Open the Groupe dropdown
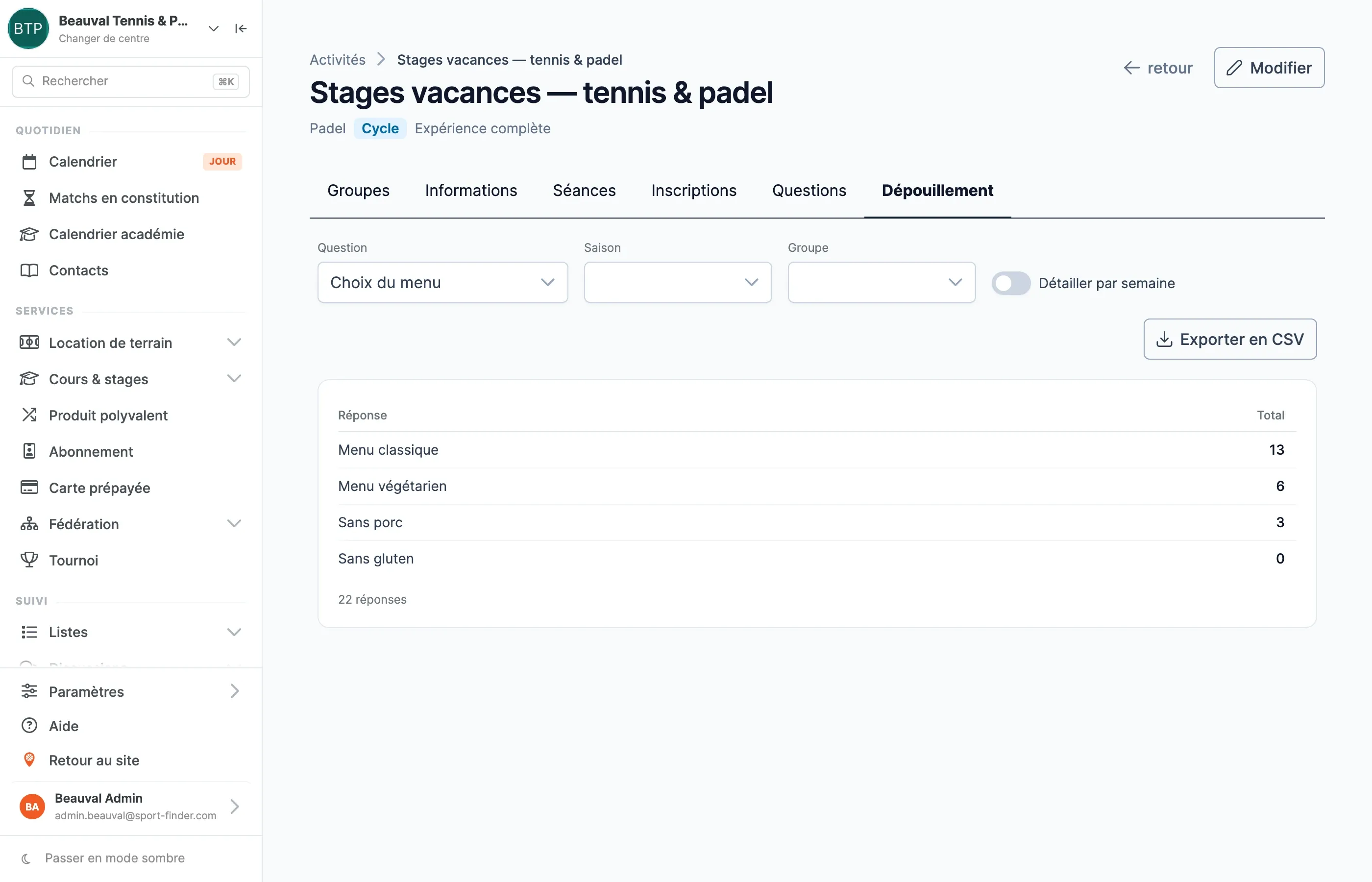1372x882 pixels. (881, 282)
